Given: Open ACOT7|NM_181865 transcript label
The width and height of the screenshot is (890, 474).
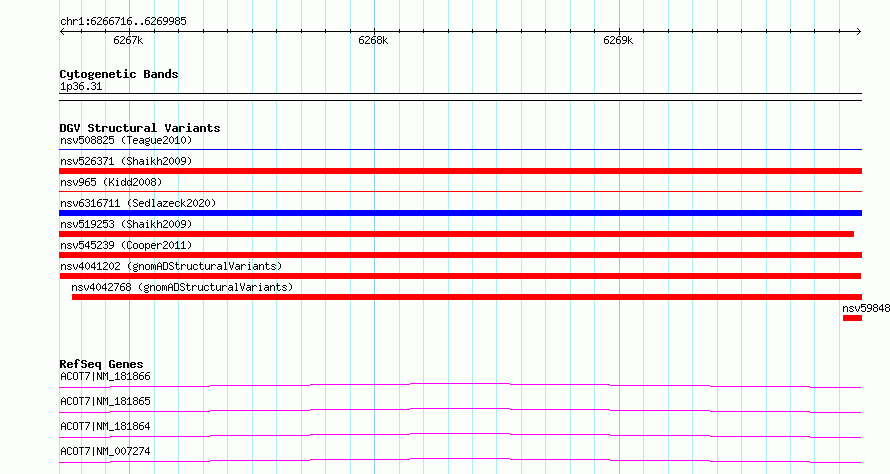Looking at the screenshot, I should pos(105,401).
